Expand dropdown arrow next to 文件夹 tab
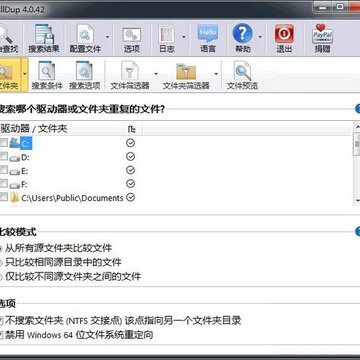The width and height of the screenshot is (360, 360). tap(25, 74)
